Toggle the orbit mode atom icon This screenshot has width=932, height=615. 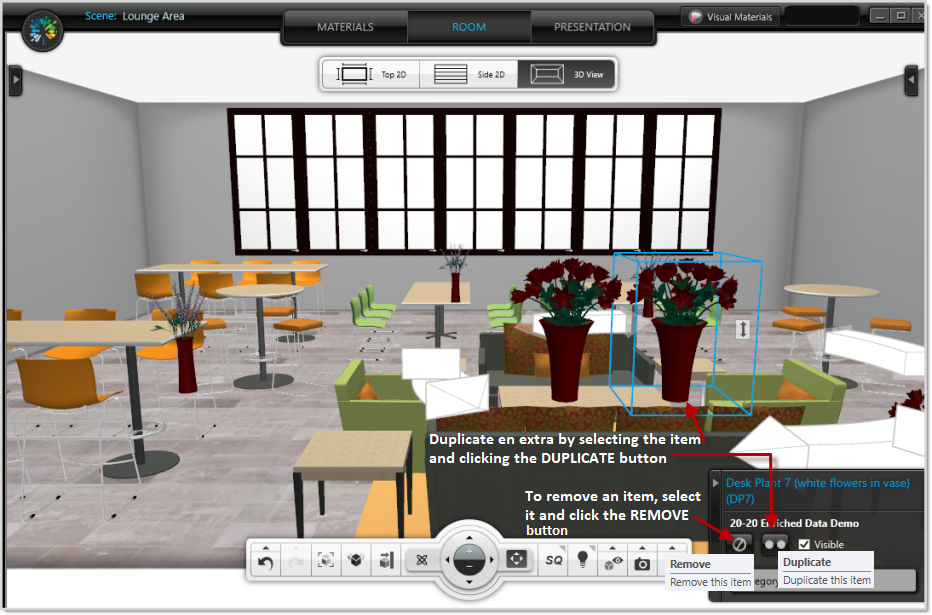(x=421, y=560)
